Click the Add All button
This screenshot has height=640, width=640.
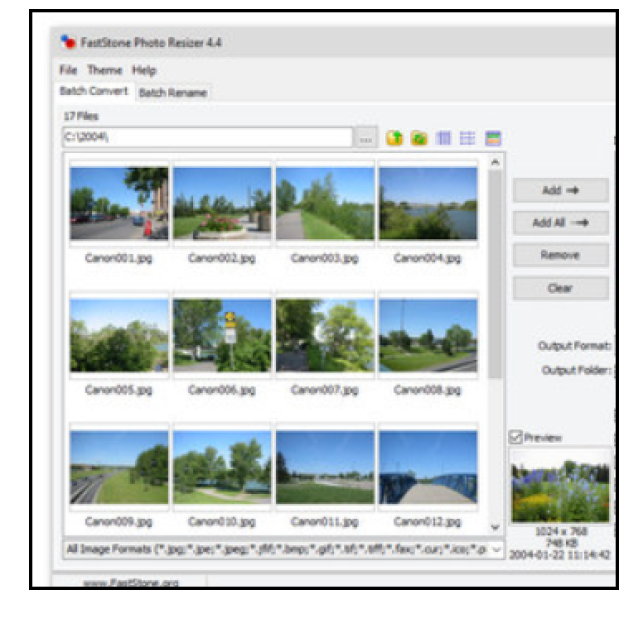tap(560, 223)
